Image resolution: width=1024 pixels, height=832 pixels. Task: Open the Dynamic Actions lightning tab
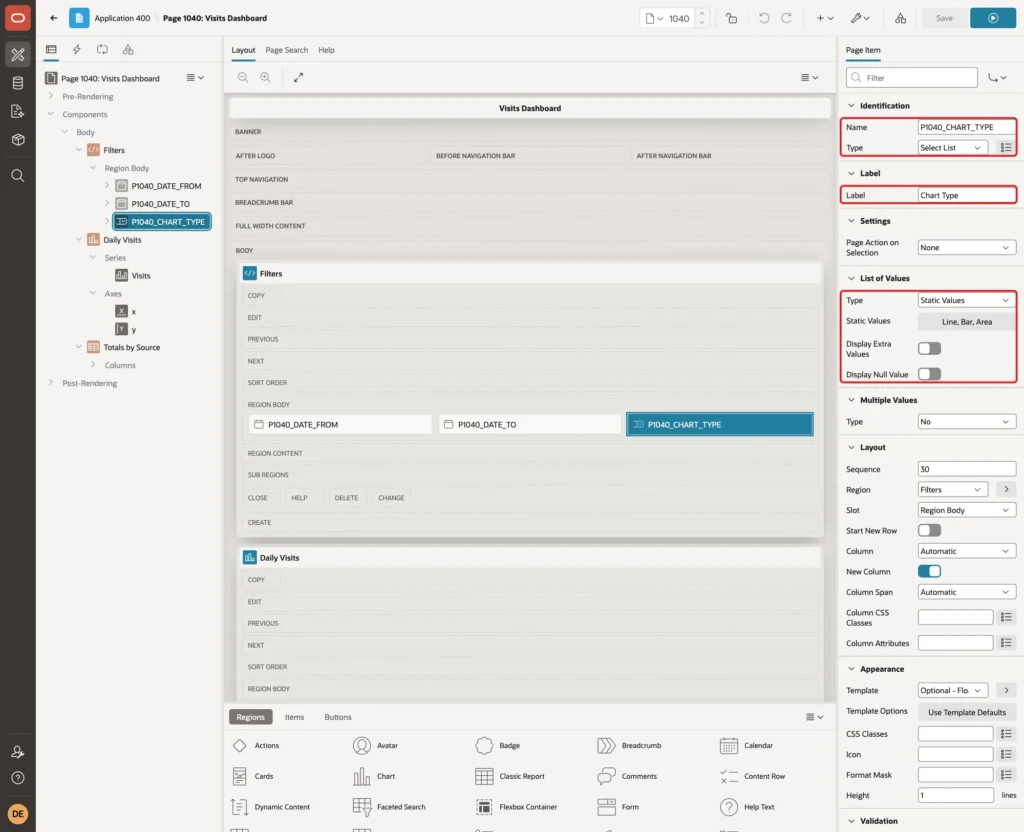click(x=76, y=50)
